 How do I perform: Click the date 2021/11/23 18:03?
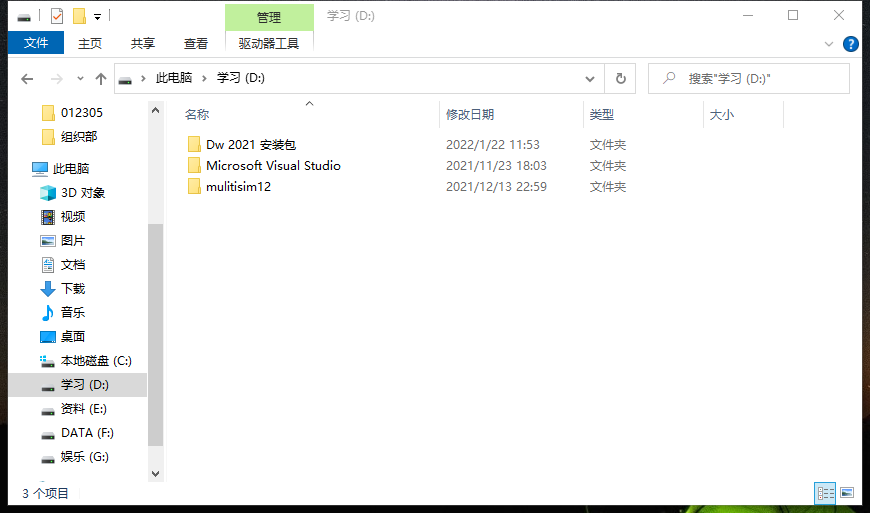496,166
